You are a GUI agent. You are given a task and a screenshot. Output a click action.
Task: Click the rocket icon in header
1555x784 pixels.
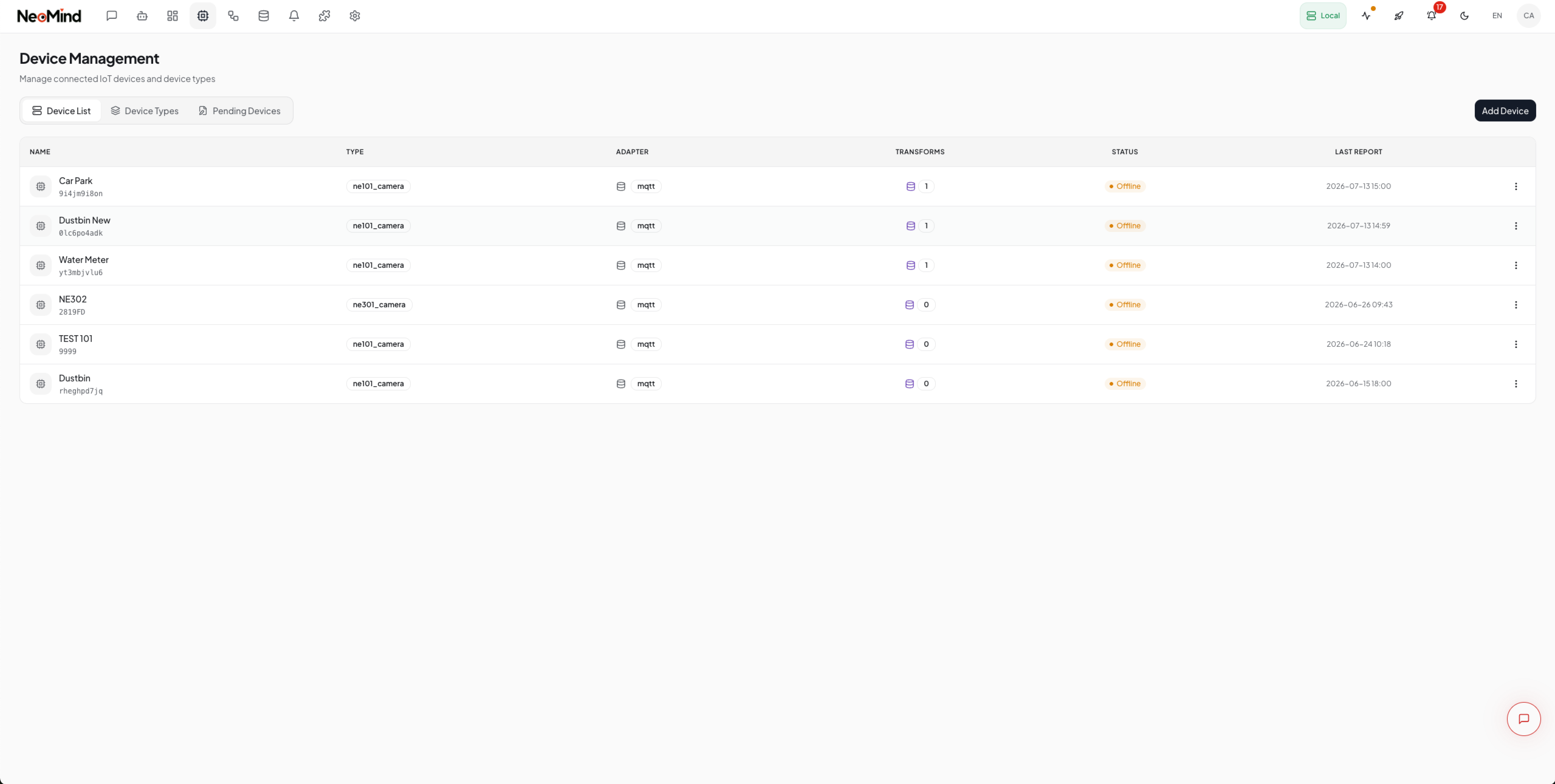(x=1399, y=16)
